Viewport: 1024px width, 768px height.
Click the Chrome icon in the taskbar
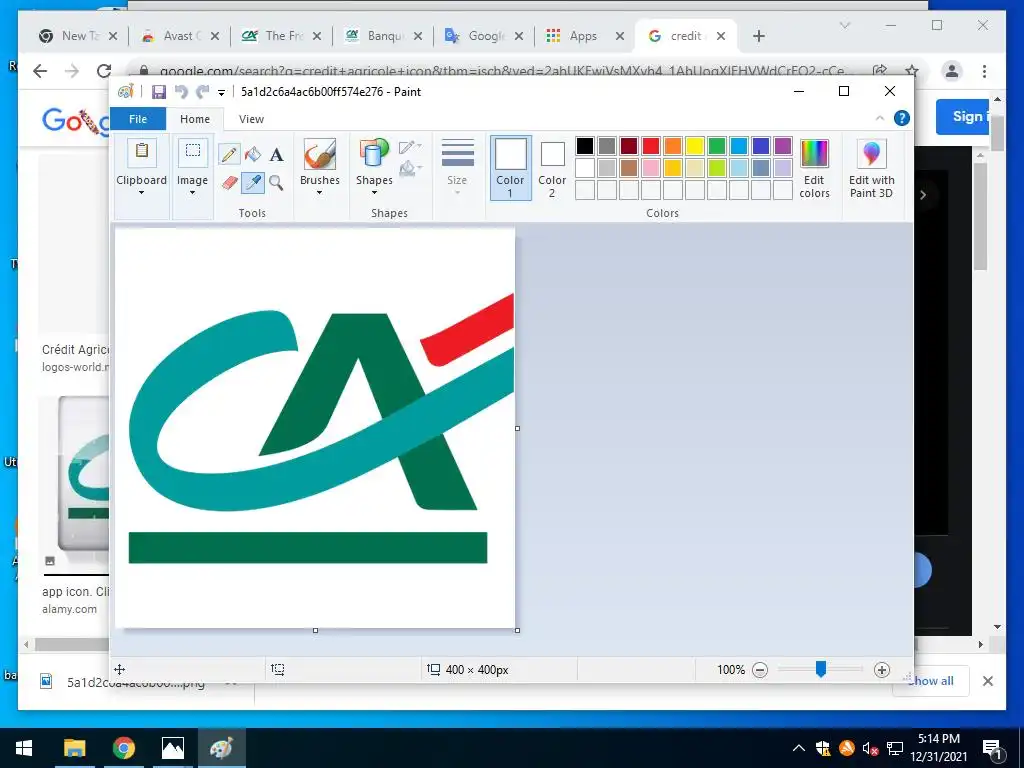coord(123,748)
